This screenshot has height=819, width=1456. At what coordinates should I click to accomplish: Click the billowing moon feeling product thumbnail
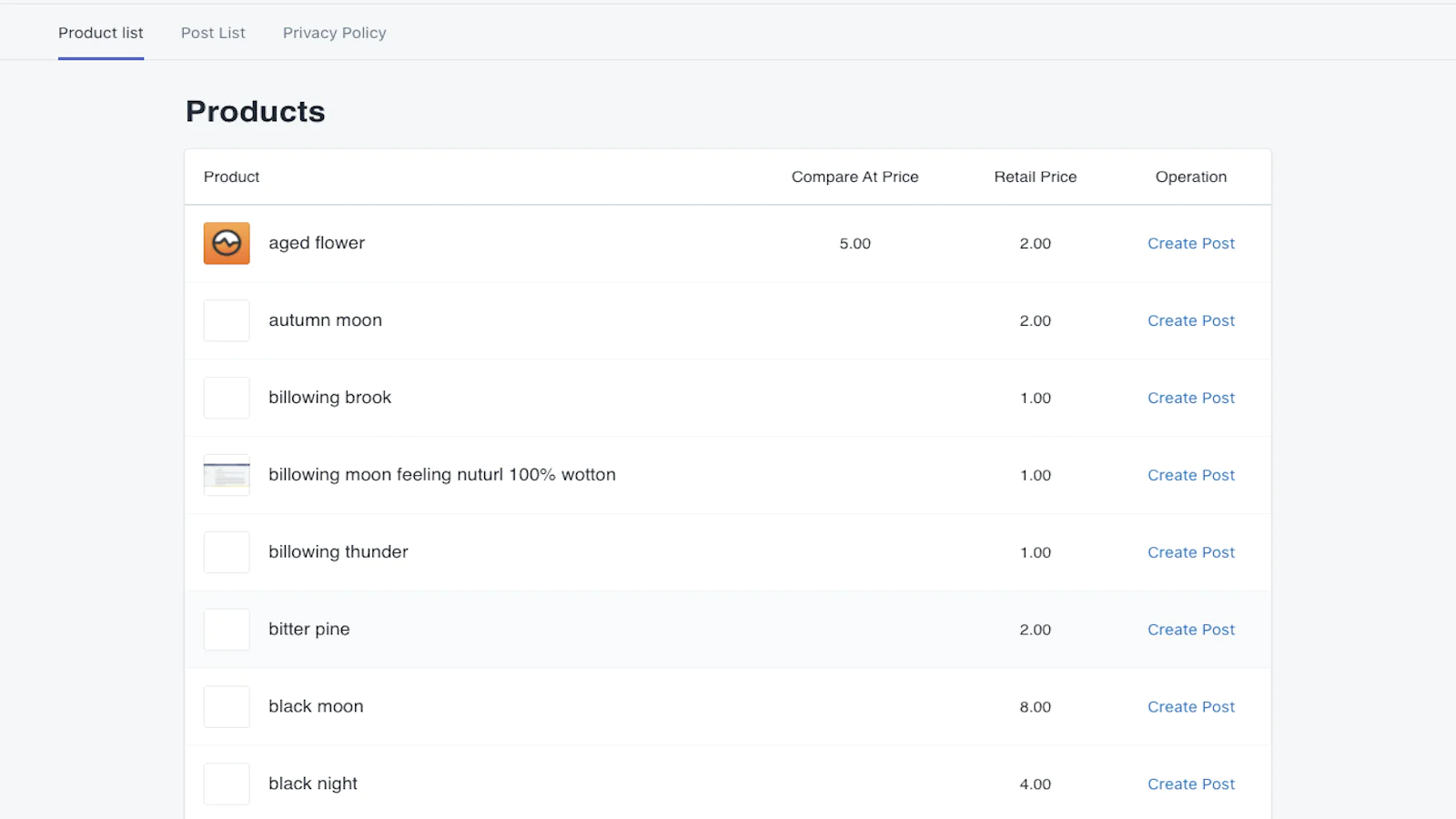pos(227,475)
